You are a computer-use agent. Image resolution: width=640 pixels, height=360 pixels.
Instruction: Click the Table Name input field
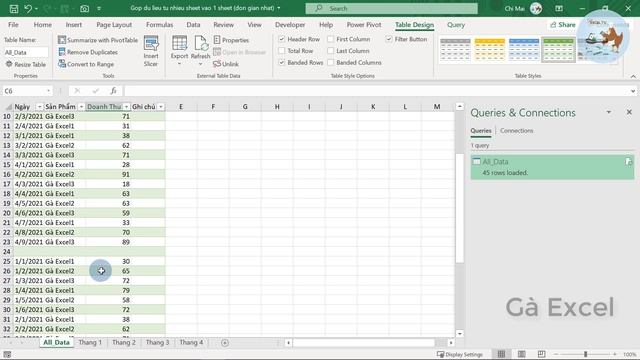point(26,52)
